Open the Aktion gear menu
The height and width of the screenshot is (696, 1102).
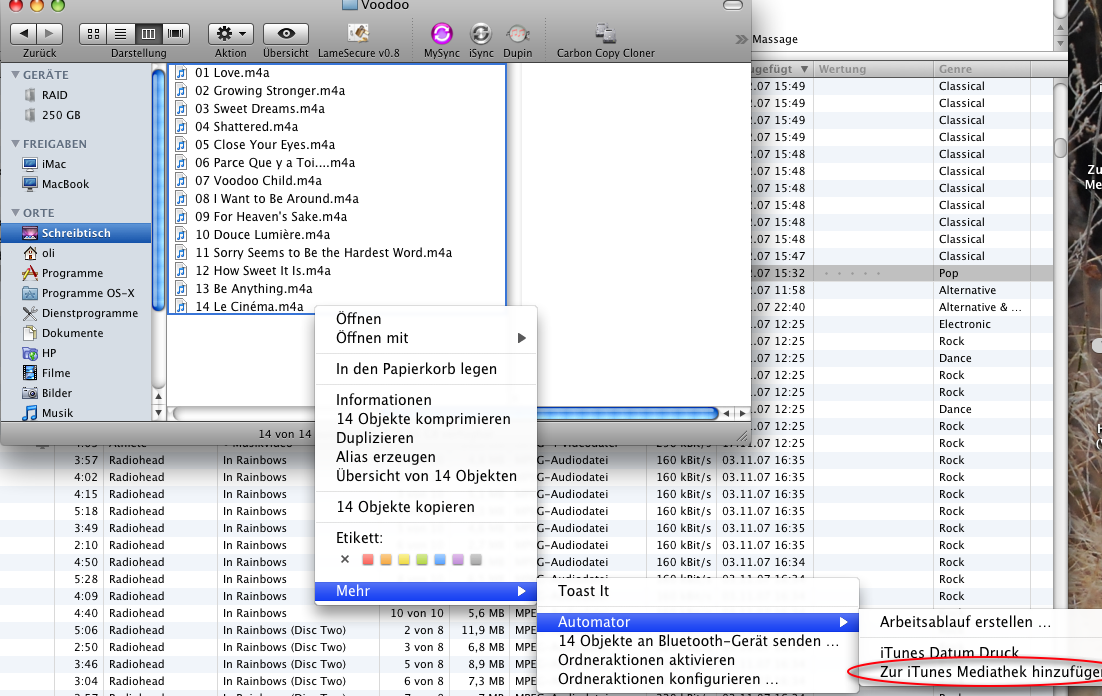click(231, 33)
